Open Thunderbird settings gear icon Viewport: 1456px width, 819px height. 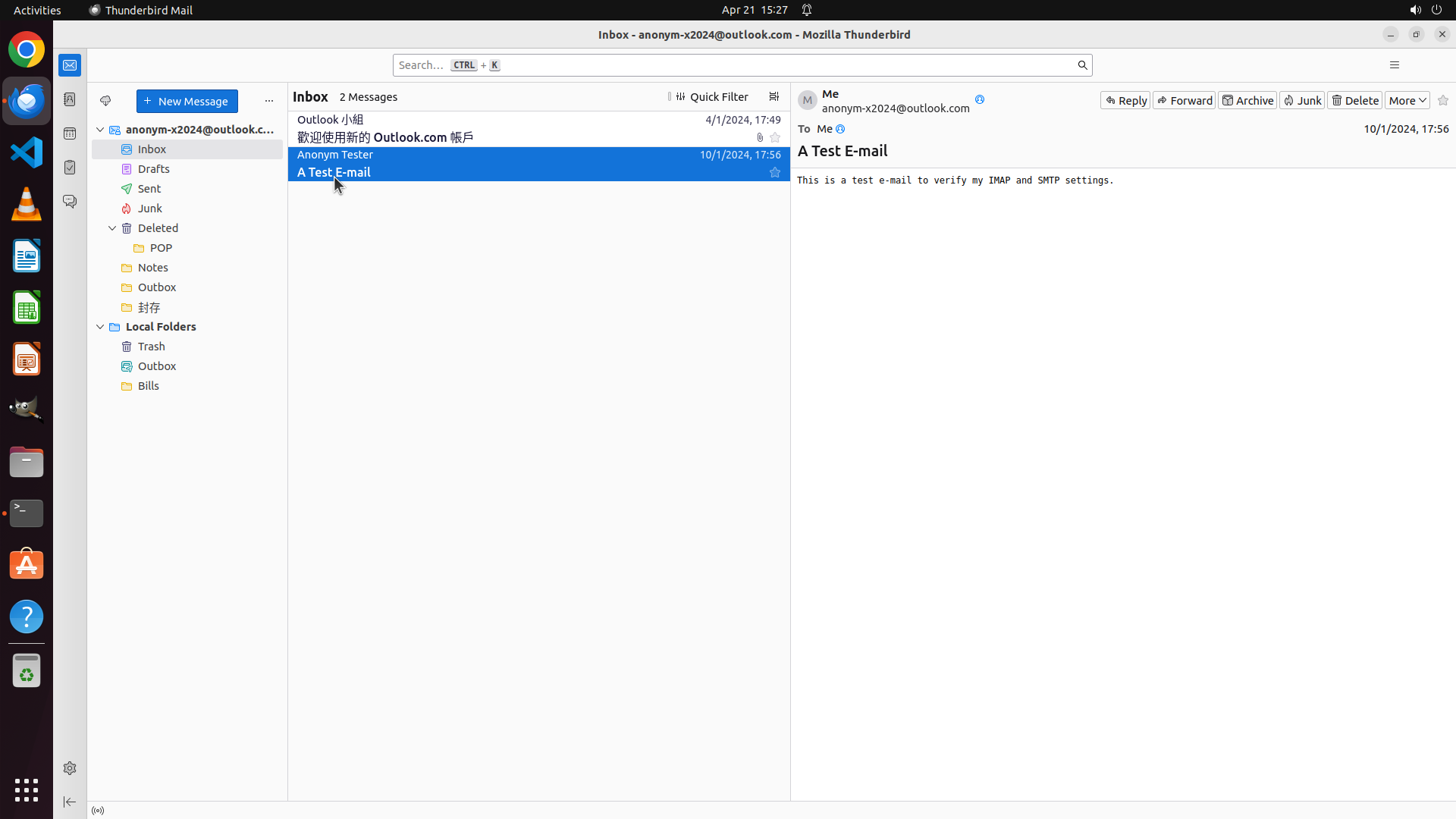tap(70, 768)
